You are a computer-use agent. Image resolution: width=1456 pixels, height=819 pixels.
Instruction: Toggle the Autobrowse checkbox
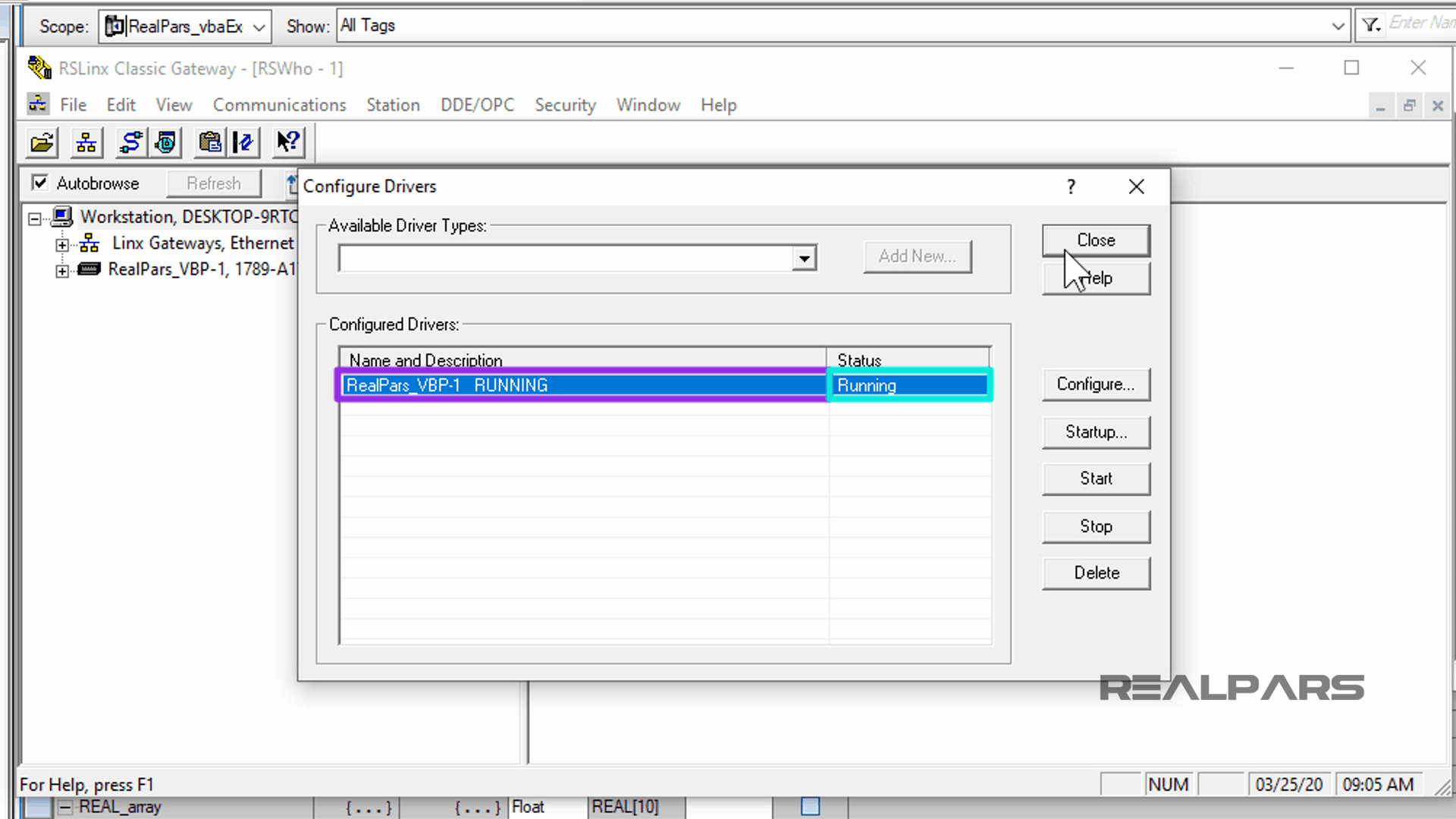coord(39,183)
